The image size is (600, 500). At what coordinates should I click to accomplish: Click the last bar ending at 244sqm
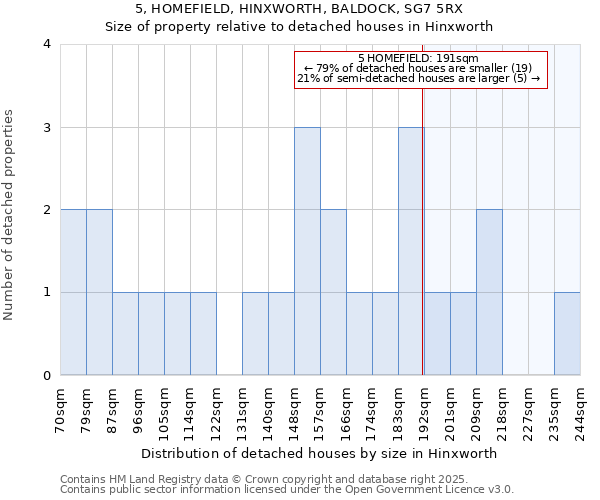567,334
